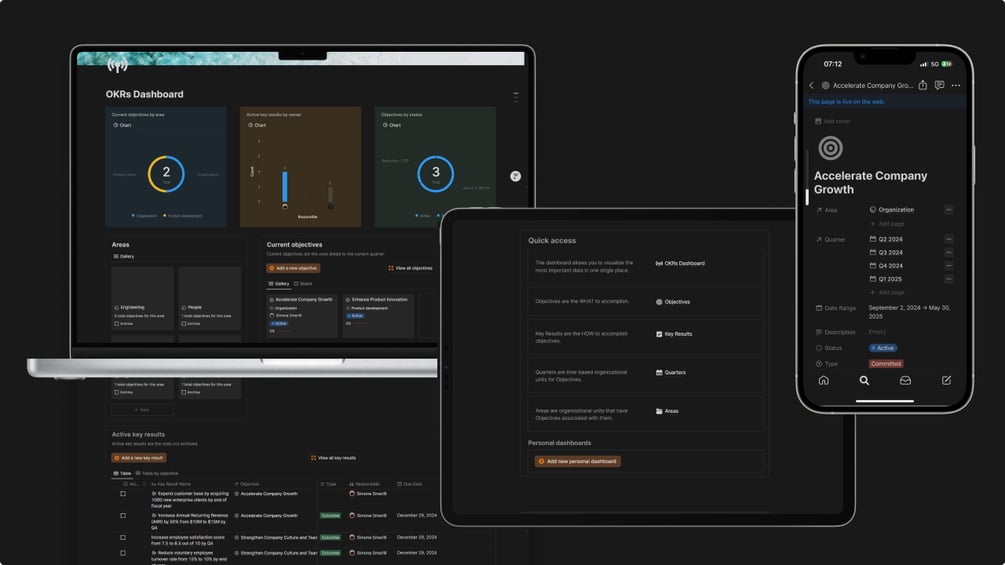This screenshot has height=565, width=1005.
Task: Check the Archive box under the Engineering area
Action: tap(117, 323)
